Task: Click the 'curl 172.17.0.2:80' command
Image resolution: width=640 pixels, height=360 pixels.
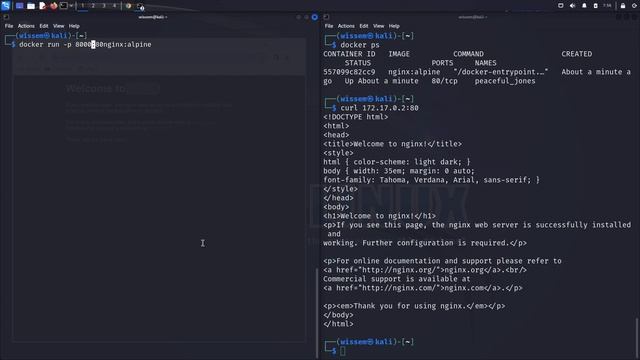Action: point(379,108)
